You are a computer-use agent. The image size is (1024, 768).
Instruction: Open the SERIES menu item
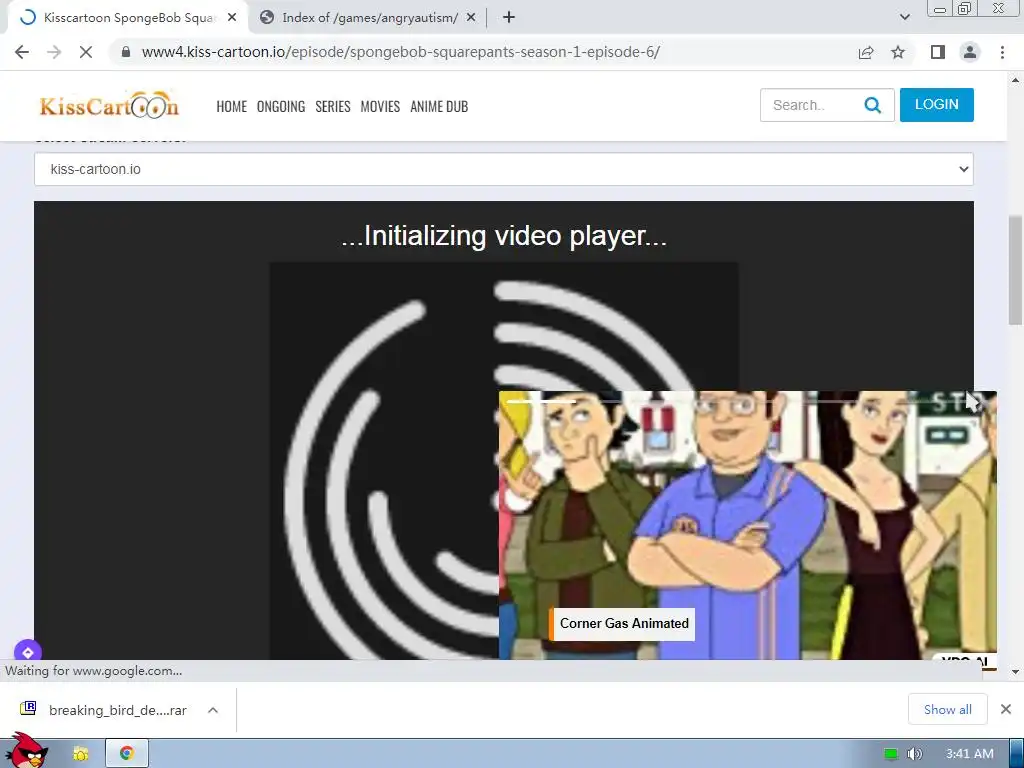pos(333,106)
